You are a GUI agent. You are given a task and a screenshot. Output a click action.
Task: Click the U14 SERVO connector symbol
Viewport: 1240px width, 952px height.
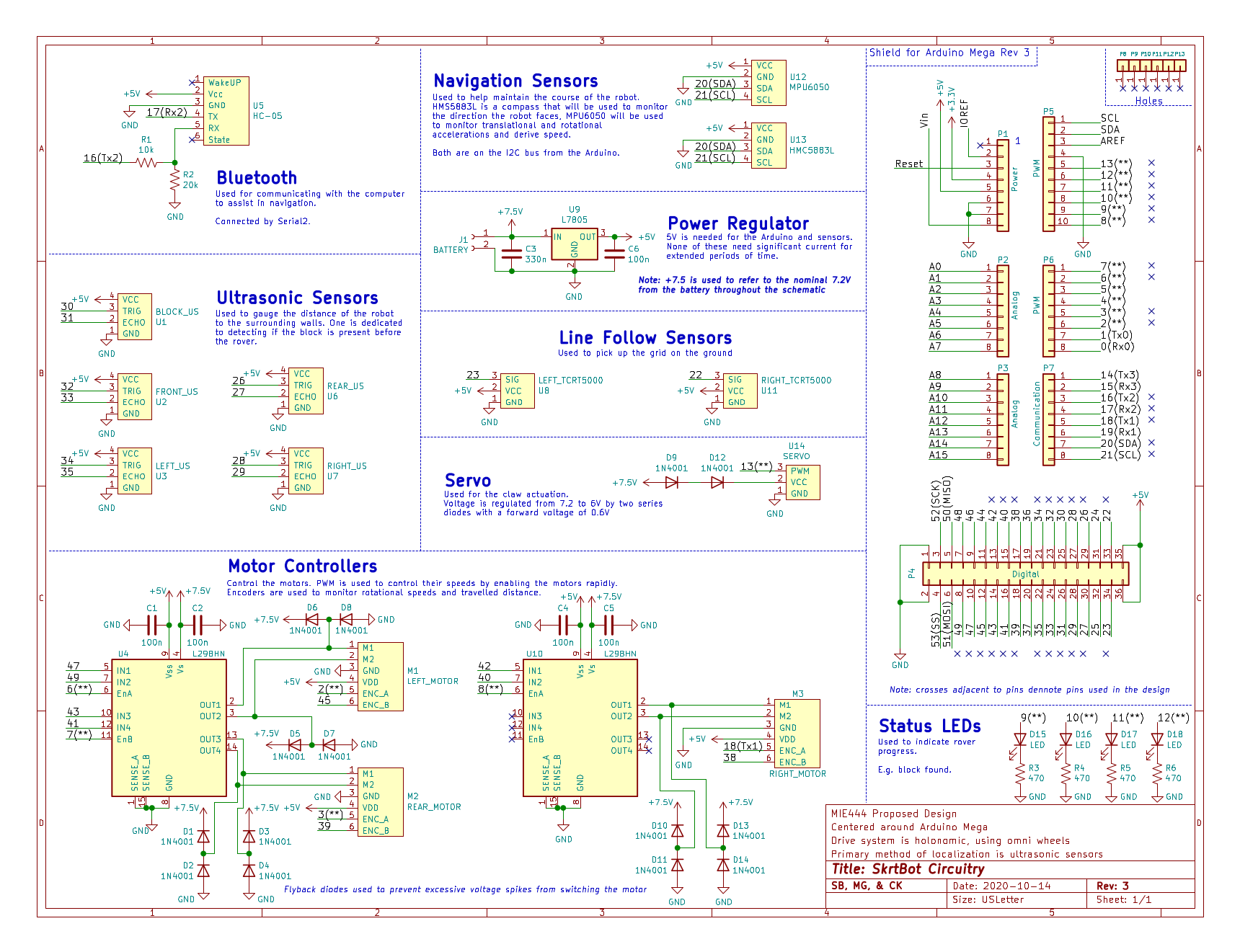pos(802,482)
